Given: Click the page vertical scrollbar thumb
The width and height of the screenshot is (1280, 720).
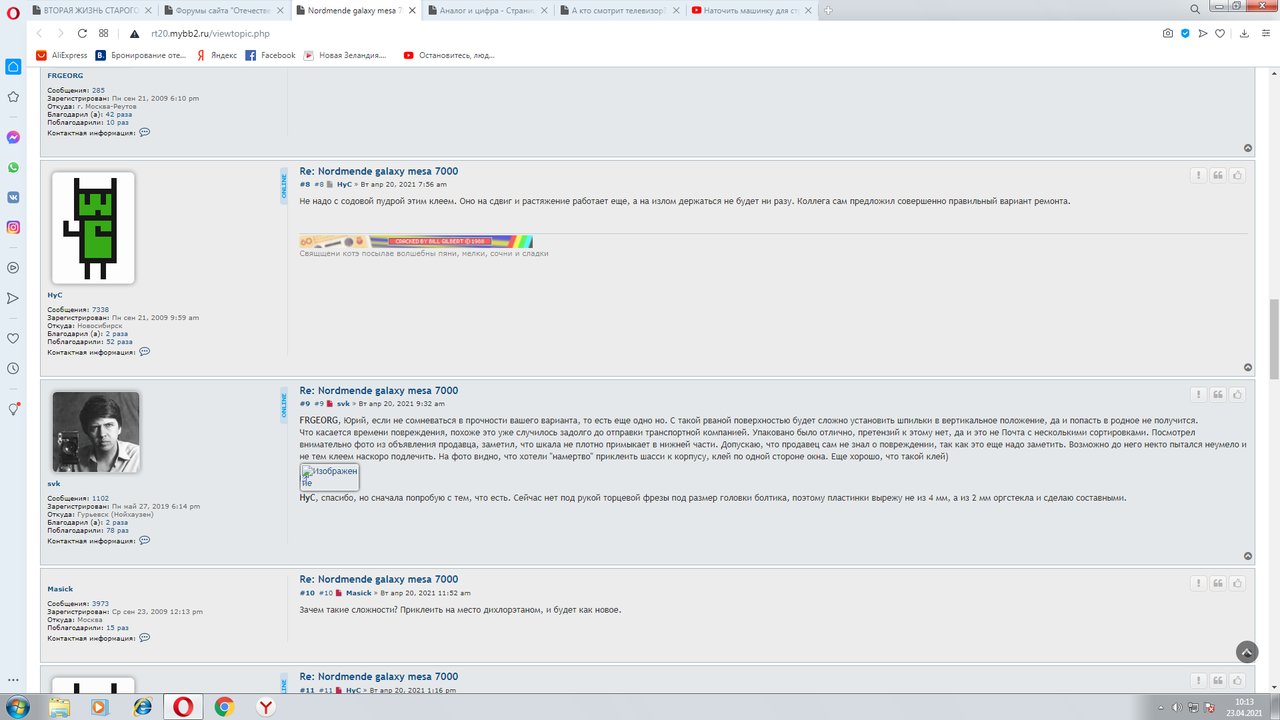Looking at the screenshot, I should (1274, 339).
